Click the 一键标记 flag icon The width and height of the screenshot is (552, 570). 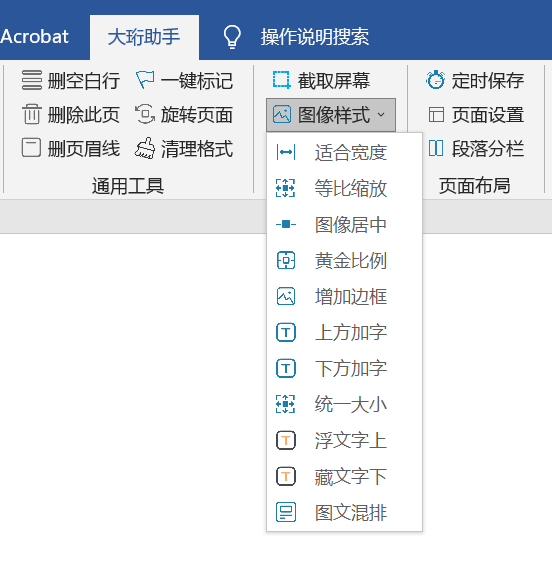(145, 80)
